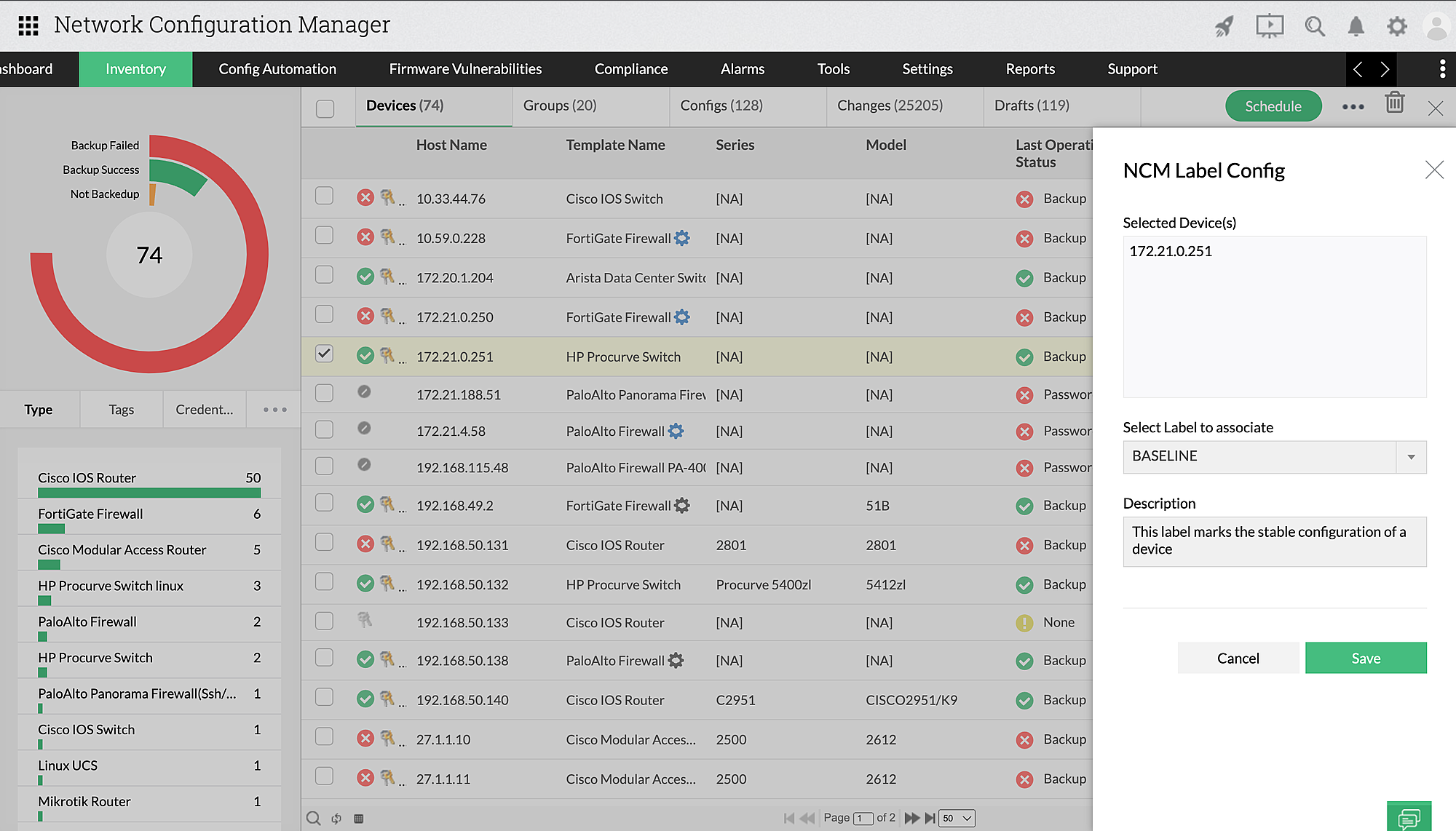
Task: Click gear icon beside FortiGate Firewall 10.59.0.228
Action: [x=682, y=238]
